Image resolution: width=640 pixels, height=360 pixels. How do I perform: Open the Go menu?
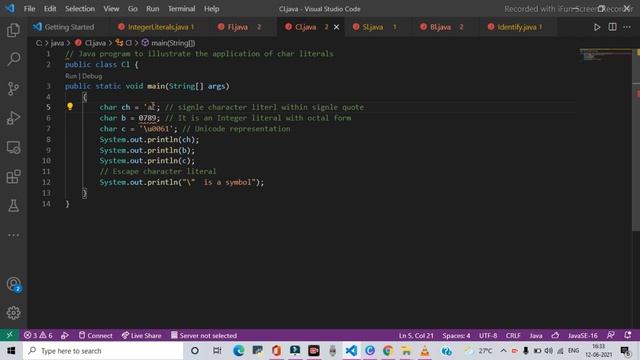click(x=133, y=9)
